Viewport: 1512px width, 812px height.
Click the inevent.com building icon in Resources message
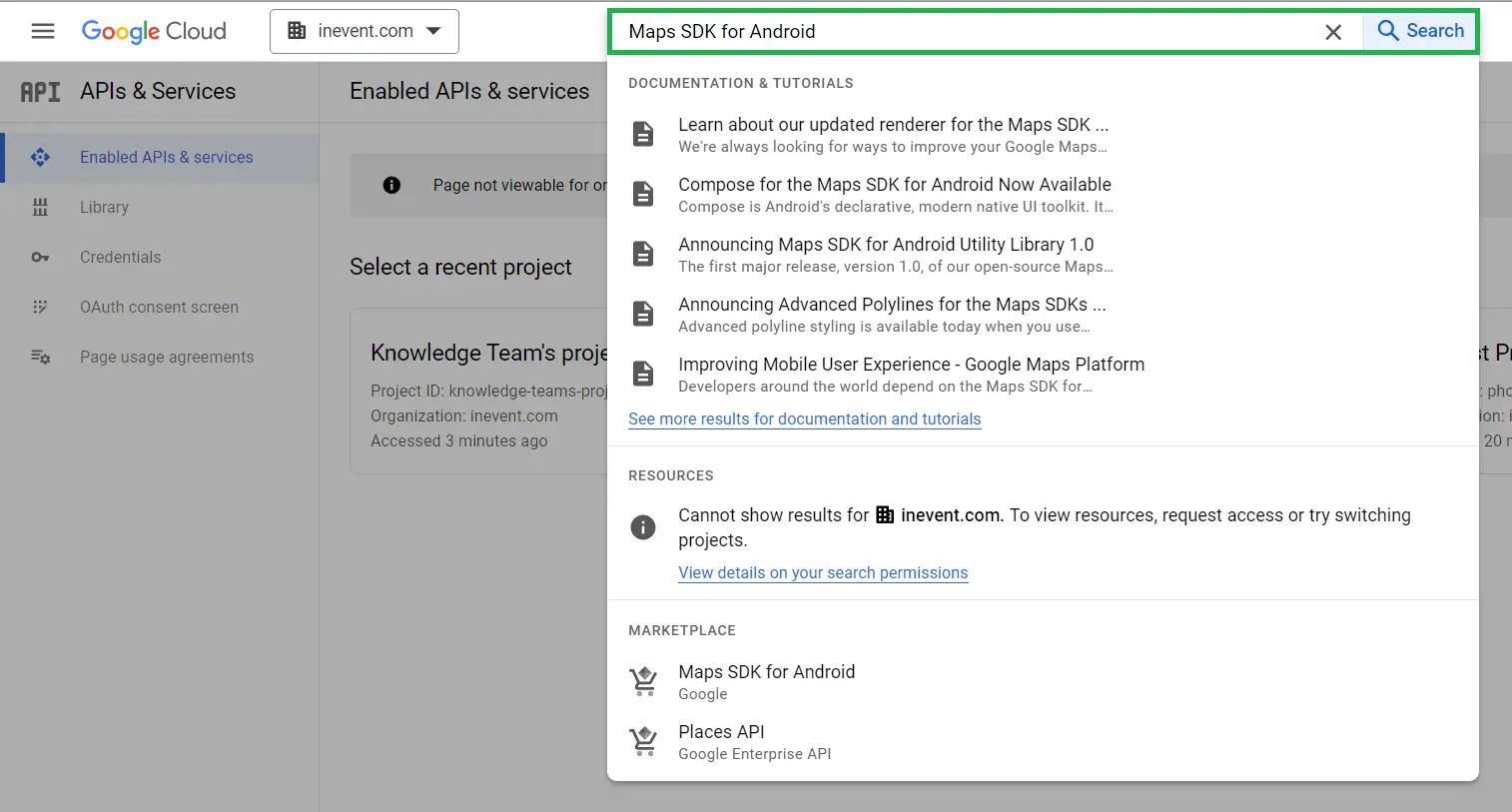[x=885, y=514]
